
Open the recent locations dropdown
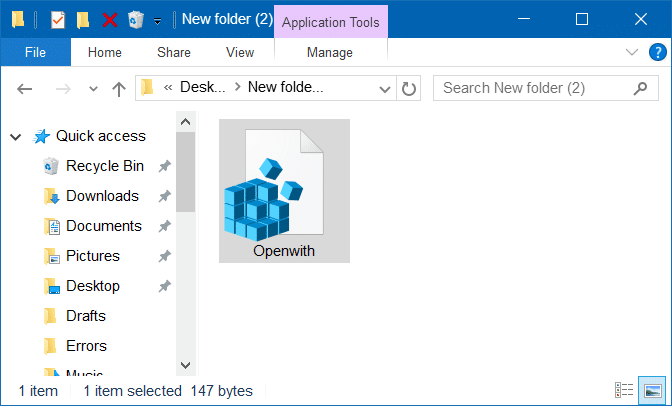tap(93, 89)
